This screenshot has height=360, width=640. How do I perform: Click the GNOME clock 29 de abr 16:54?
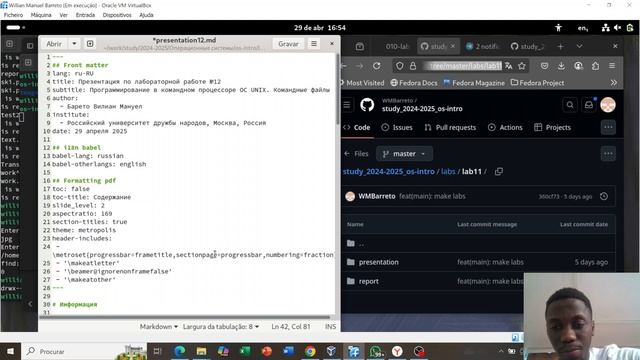(x=320, y=28)
